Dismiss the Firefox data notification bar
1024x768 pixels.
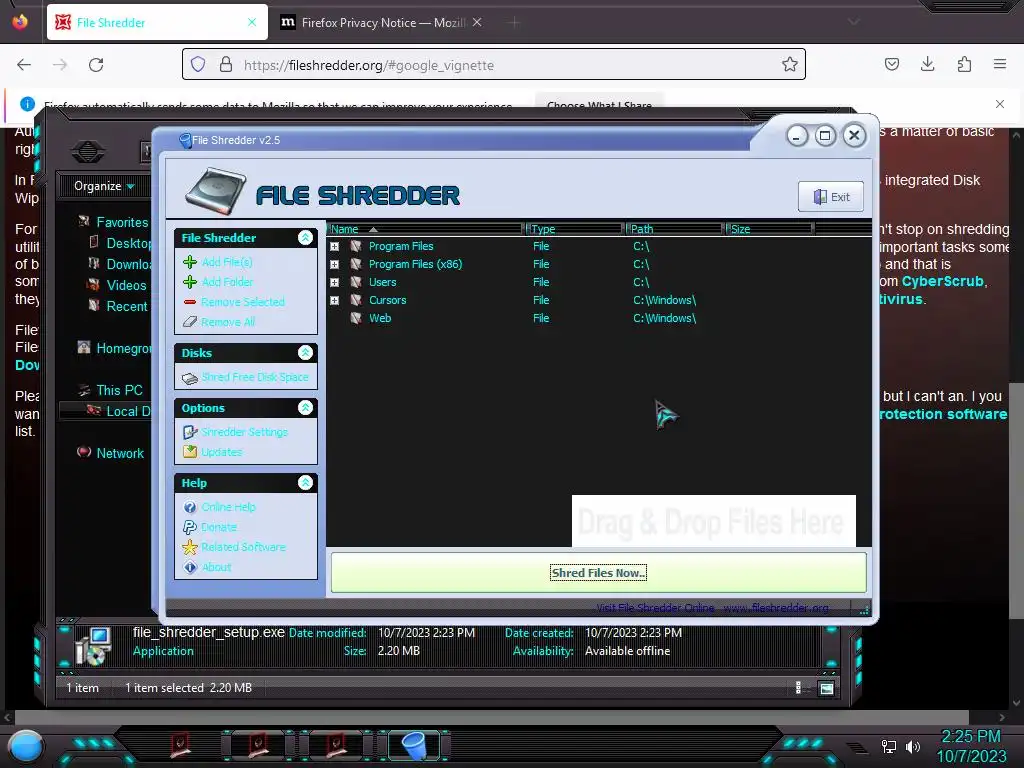point(1000,104)
